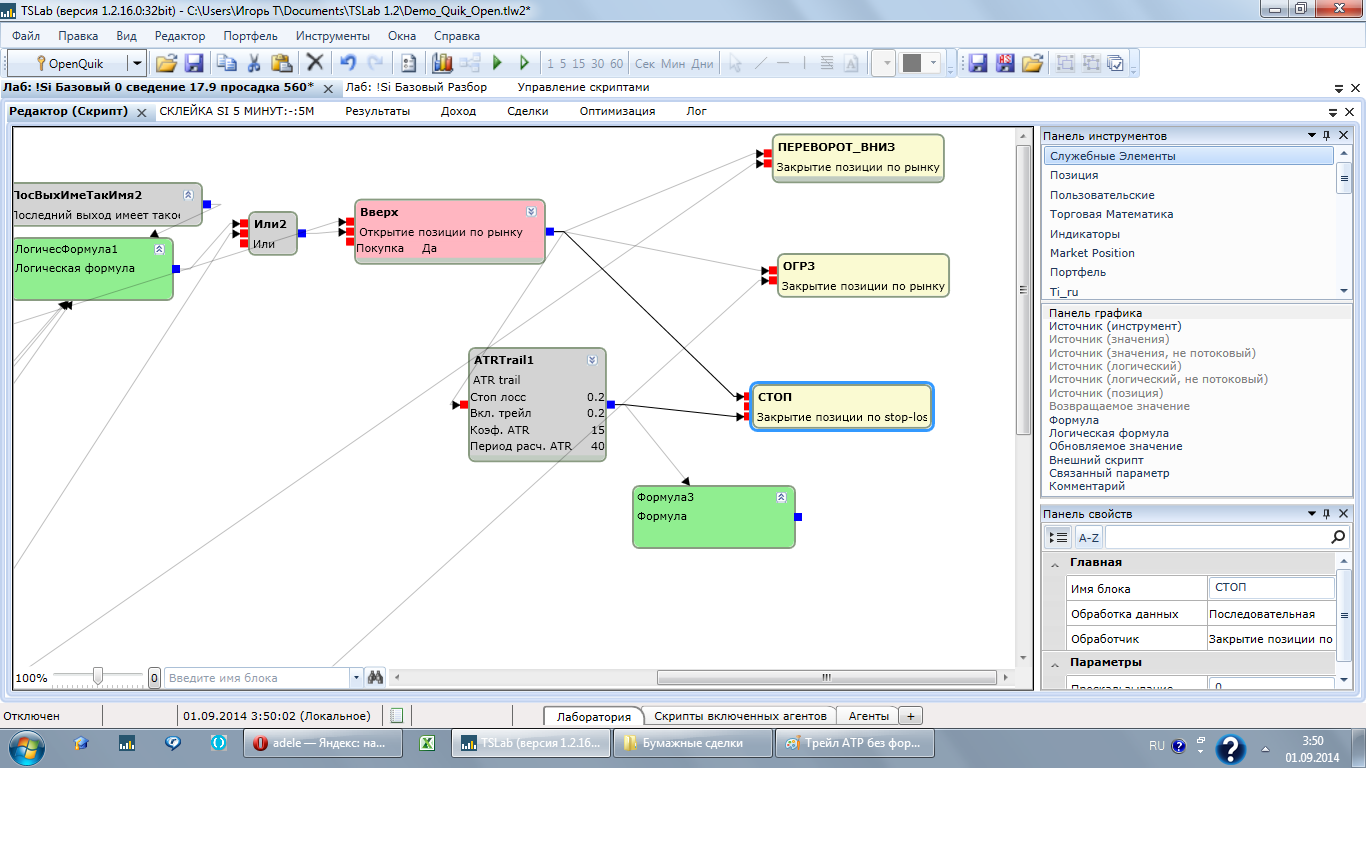This screenshot has height=861, width=1366.
Task: Click the open folder icon in toolbar
Action: [166, 63]
